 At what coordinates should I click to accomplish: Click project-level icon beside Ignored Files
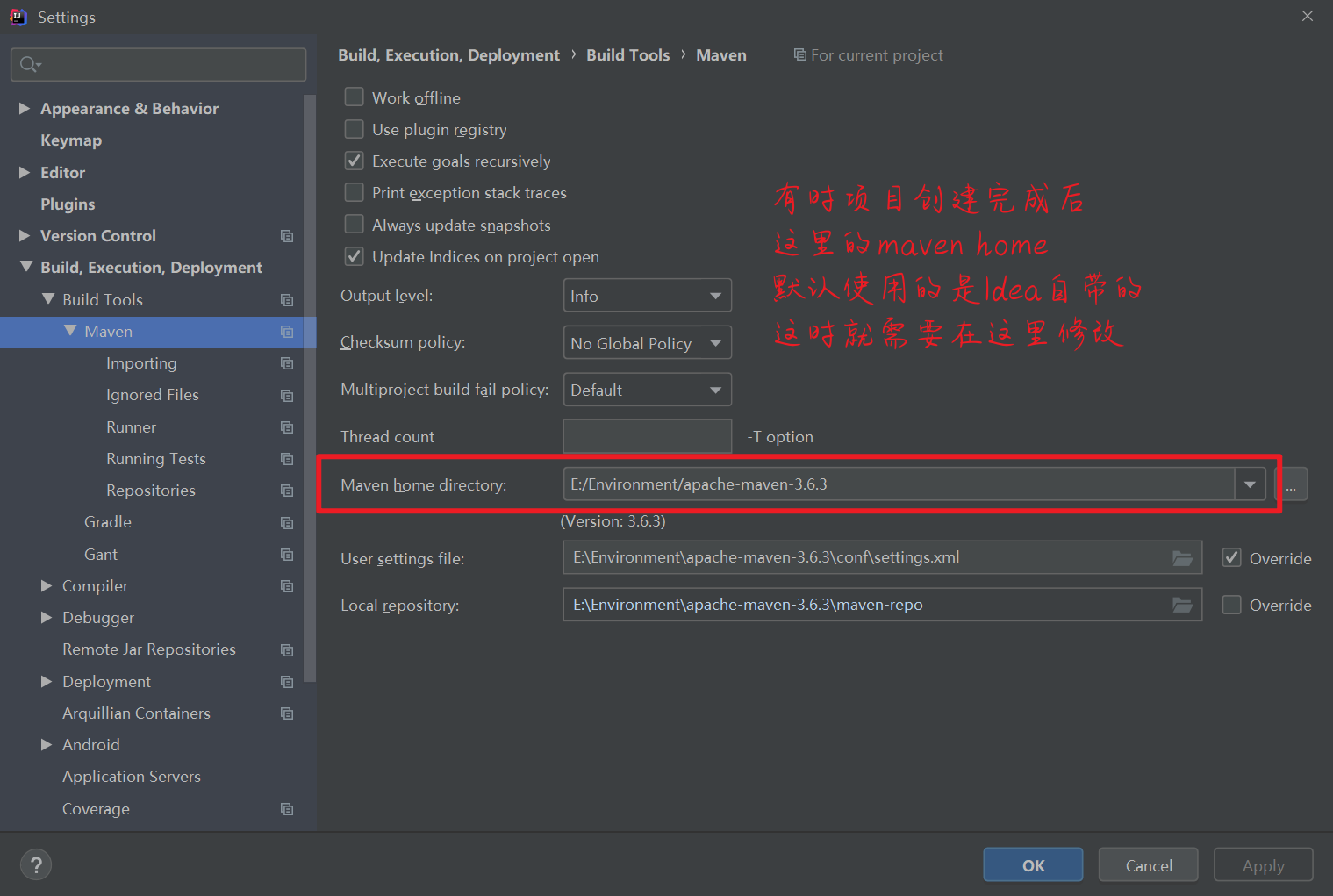(x=287, y=396)
